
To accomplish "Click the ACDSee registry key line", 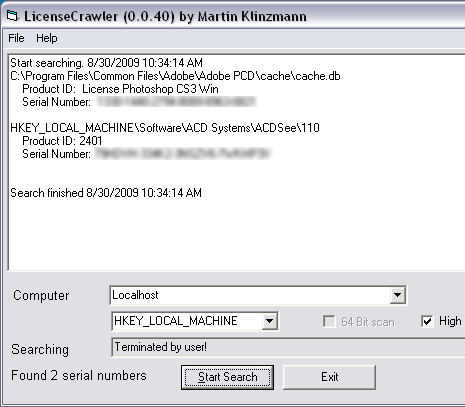I will (x=165, y=128).
